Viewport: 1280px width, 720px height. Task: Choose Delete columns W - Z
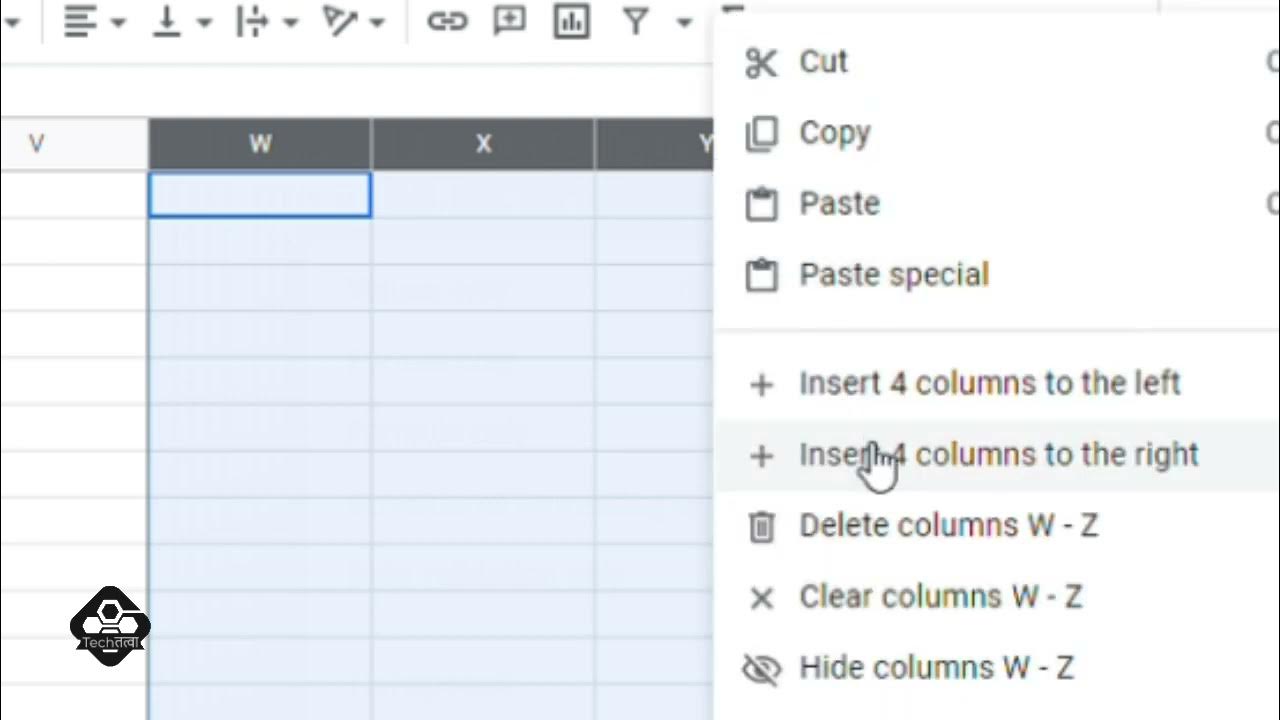click(948, 526)
